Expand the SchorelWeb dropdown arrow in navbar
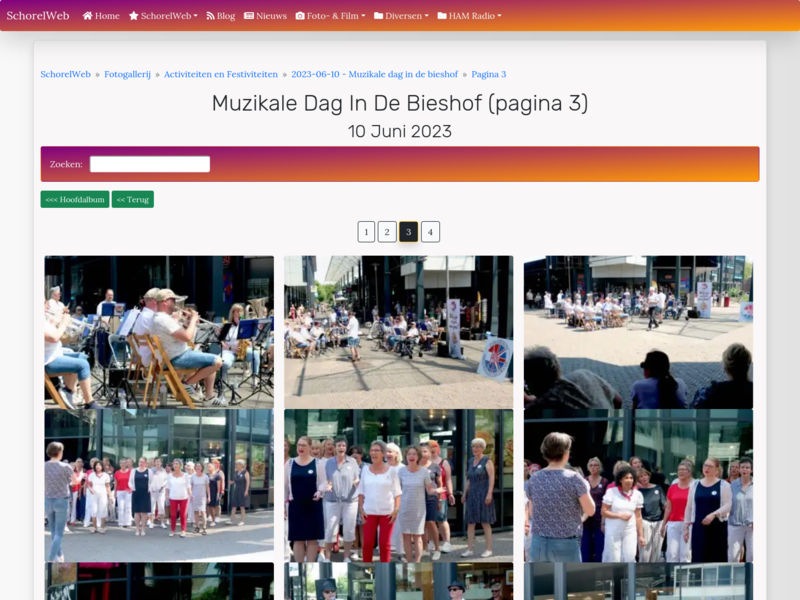The height and width of the screenshot is (600, 800). 195,16
